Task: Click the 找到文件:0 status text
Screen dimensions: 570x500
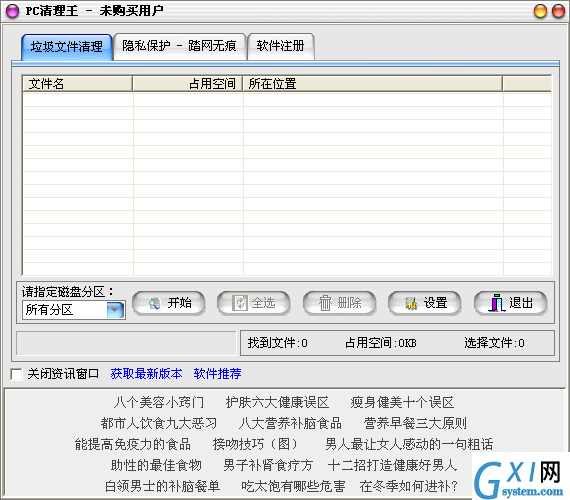Action: click(x=277, y=343)
